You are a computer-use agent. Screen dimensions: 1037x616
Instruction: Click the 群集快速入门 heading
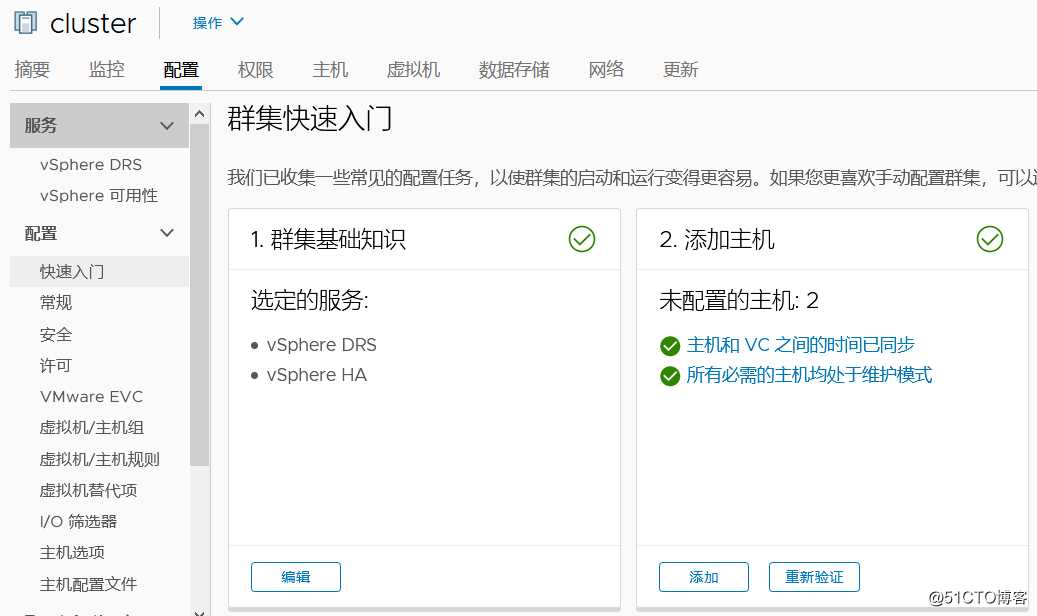pos(310,119)
